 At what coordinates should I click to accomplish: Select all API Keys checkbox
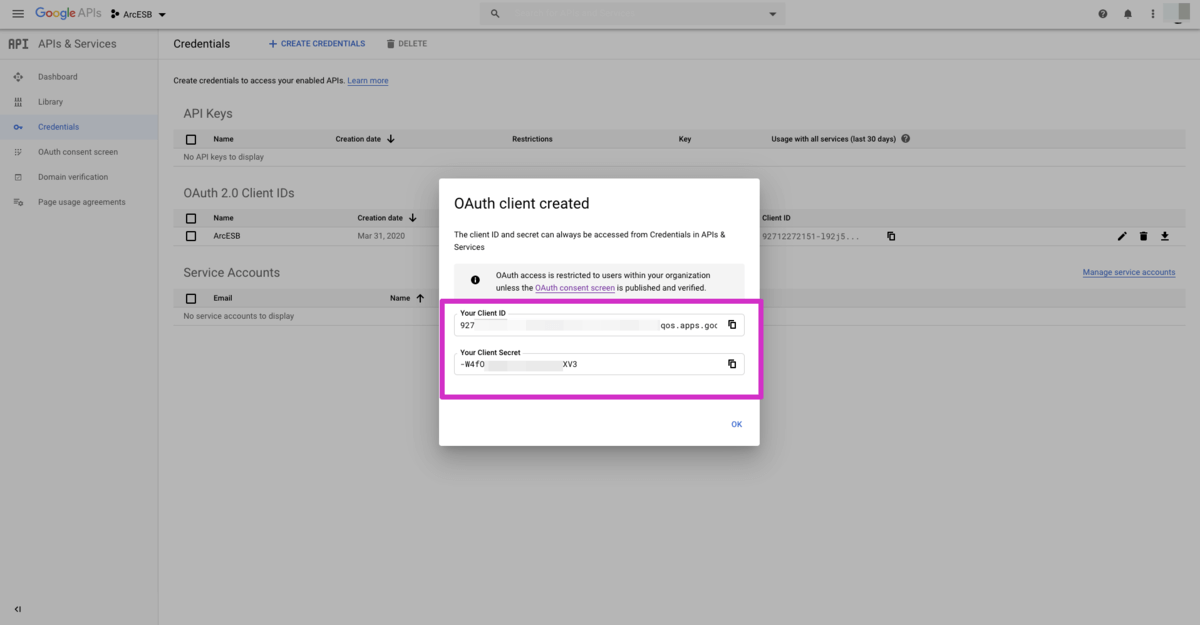coord(191,139)
